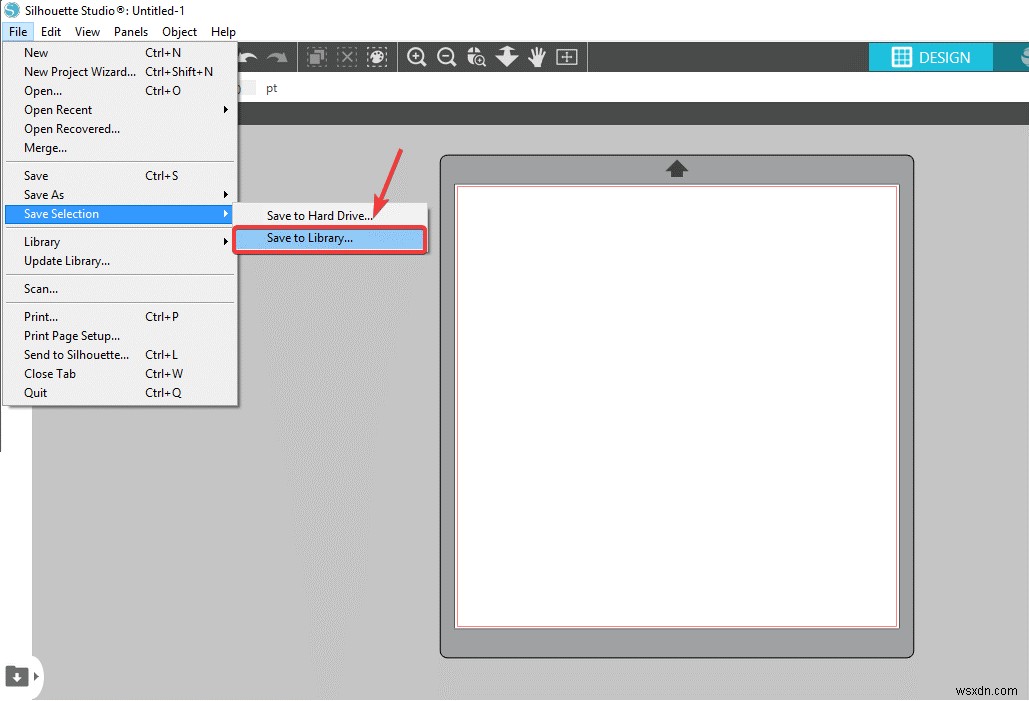
Task: Select New Project Wizard in the File menu
Action: coord(121,72)
